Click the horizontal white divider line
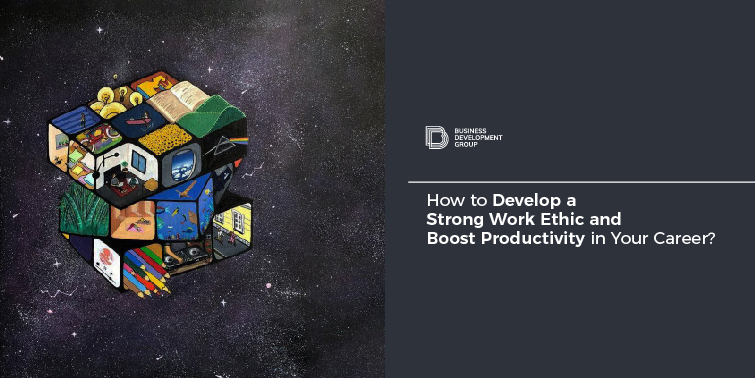Viewport: 755px width, 378px height. (x=581, y=182)
